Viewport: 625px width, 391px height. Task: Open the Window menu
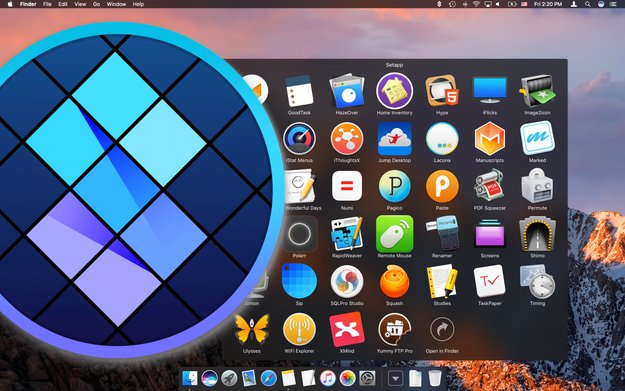point(116,4)
